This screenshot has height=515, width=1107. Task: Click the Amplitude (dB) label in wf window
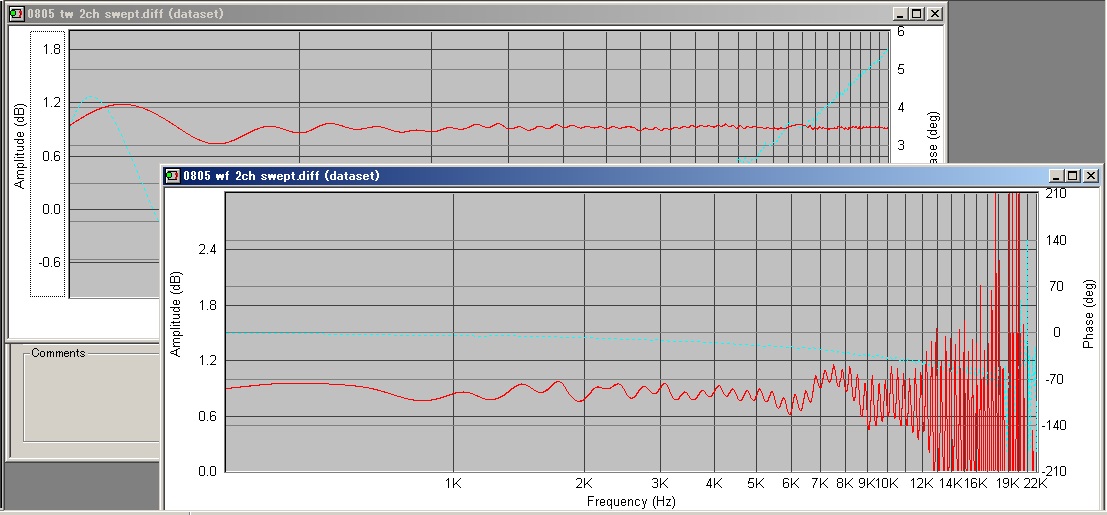[176, 314]
